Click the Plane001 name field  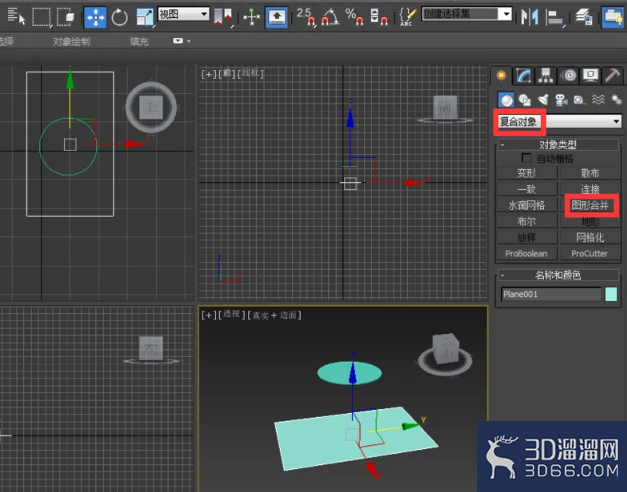point(551,294)
